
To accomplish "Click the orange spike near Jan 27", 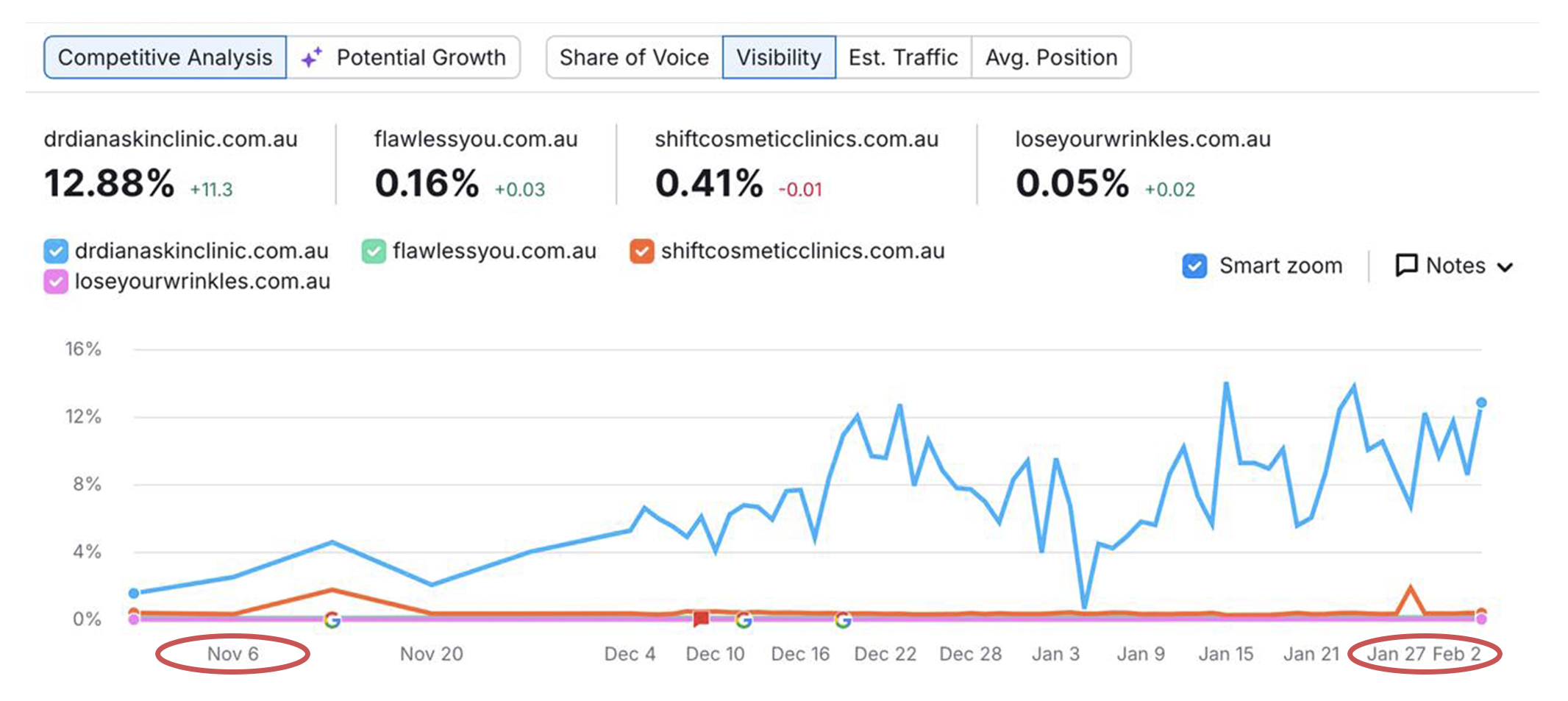I will click(x=1410, y=589).
